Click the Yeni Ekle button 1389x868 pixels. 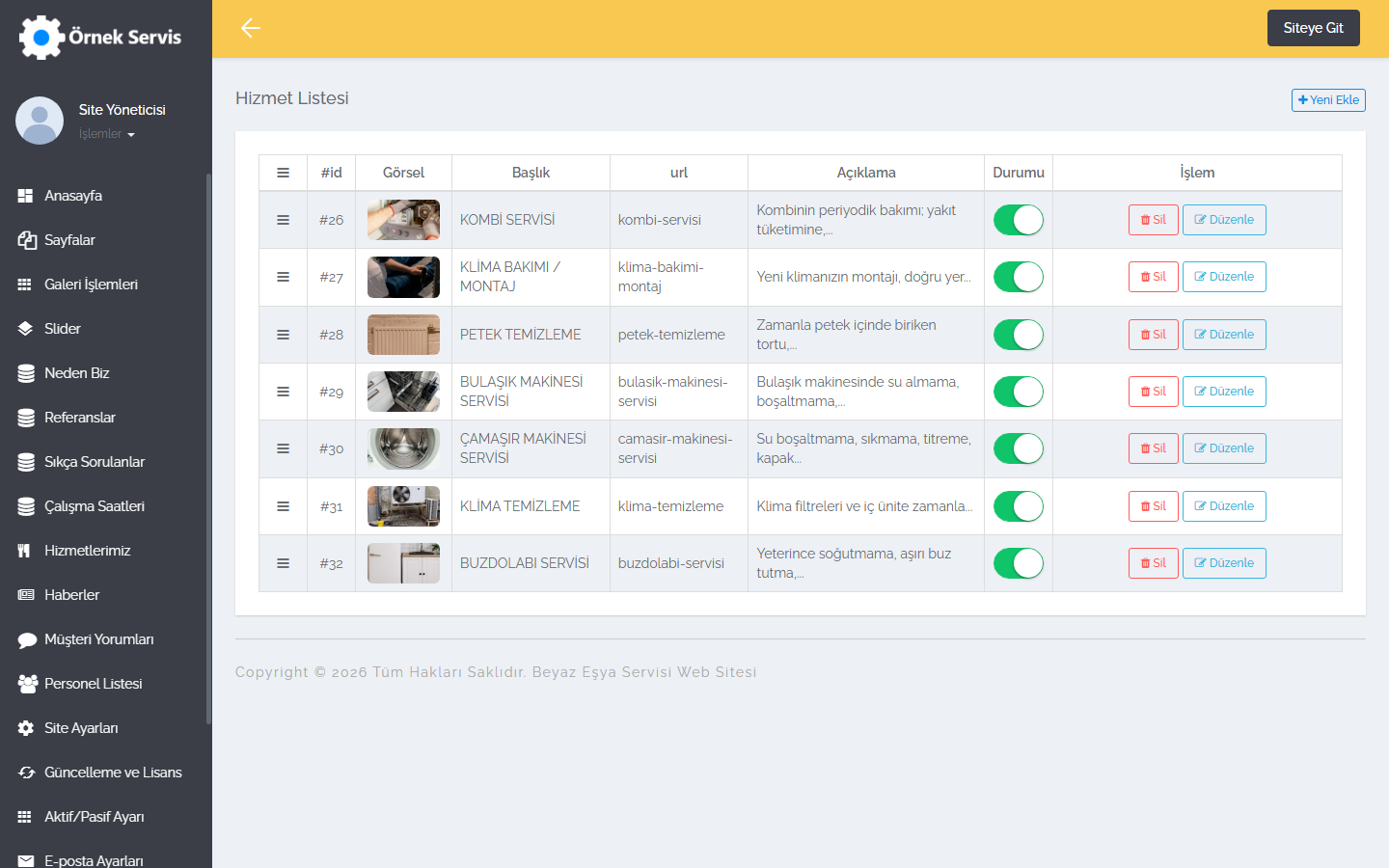coord(1328,100)
